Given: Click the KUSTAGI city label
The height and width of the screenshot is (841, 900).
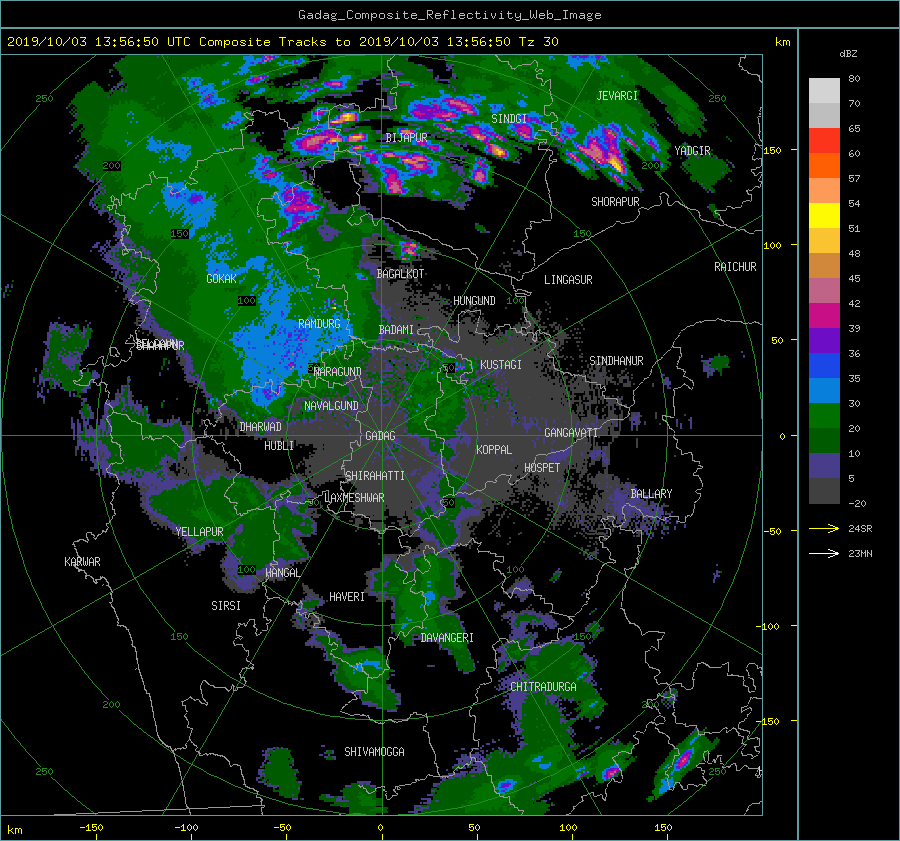Looking at the screenshot, I should tap(501, 365).
